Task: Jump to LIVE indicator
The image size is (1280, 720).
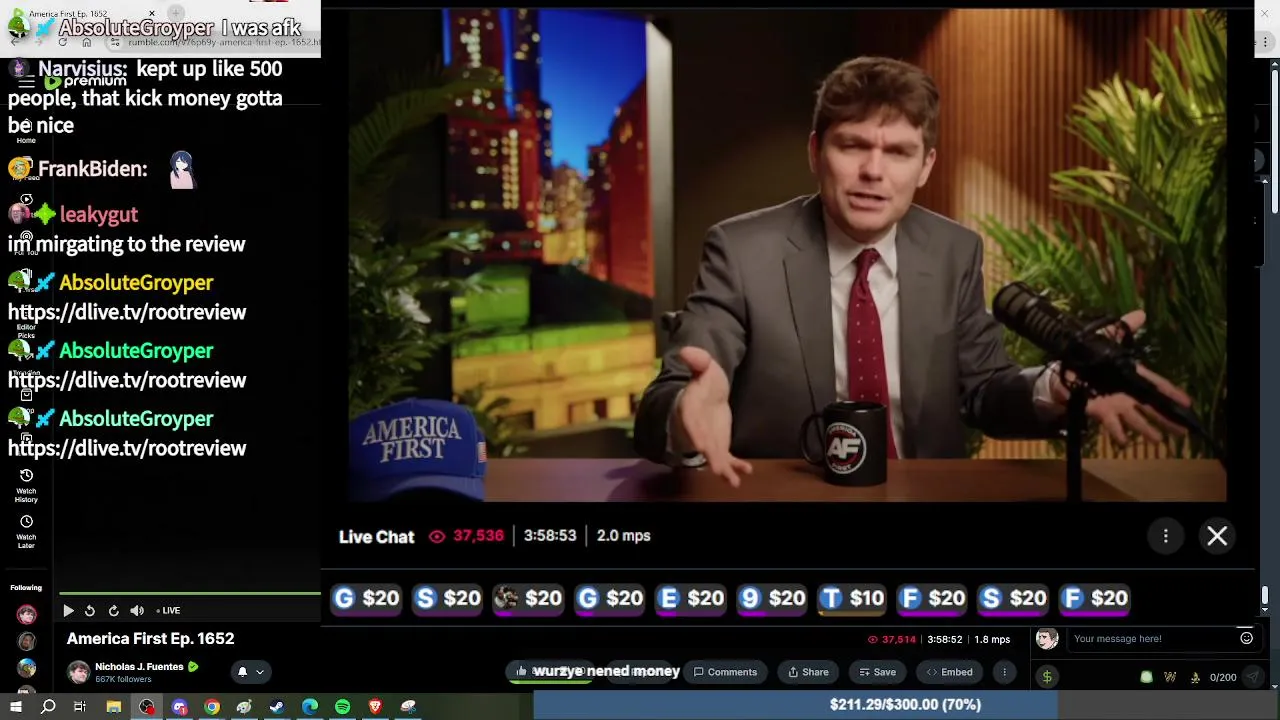Action: 168,611
